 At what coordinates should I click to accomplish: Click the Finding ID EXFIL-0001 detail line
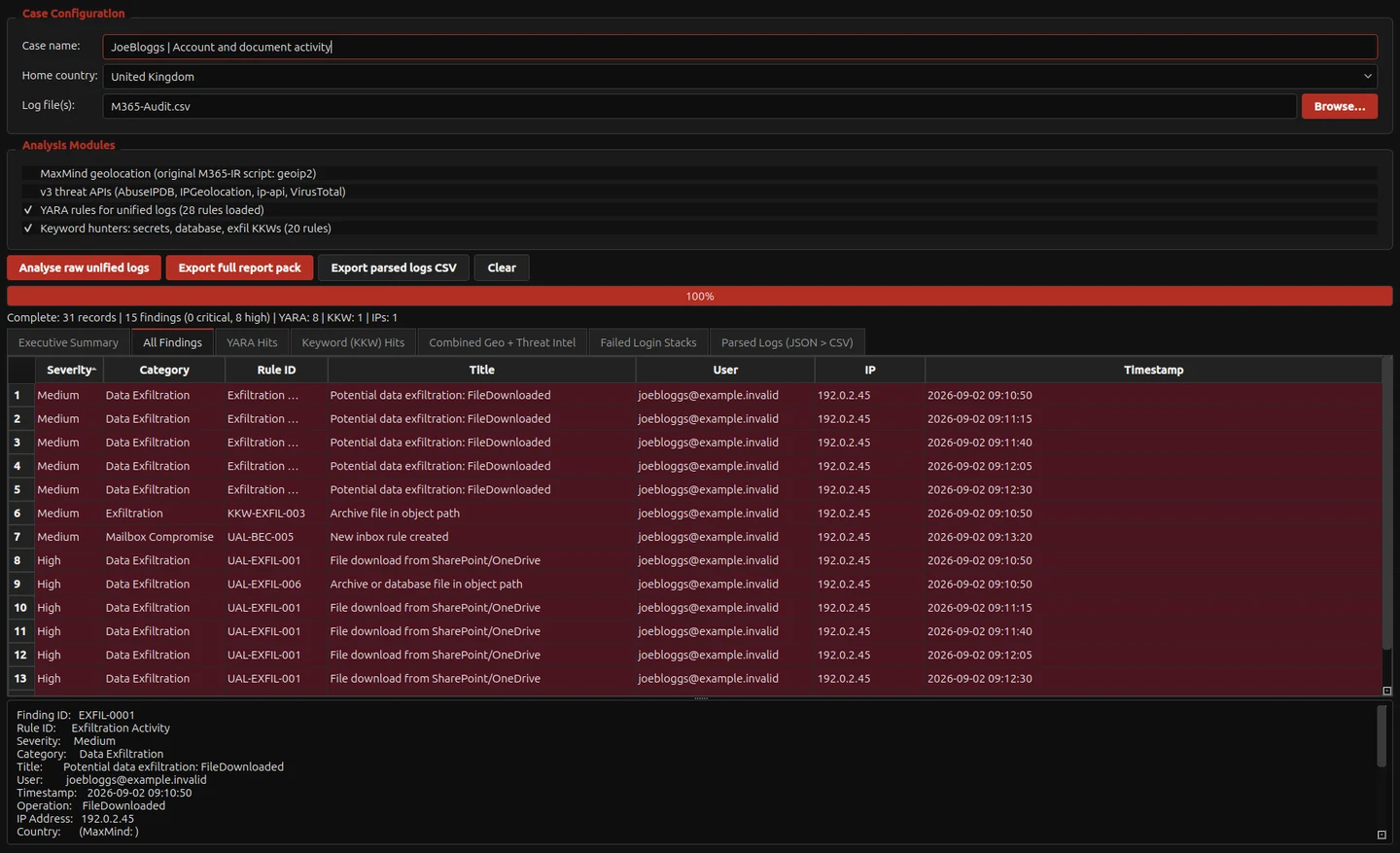click(76, 715)
